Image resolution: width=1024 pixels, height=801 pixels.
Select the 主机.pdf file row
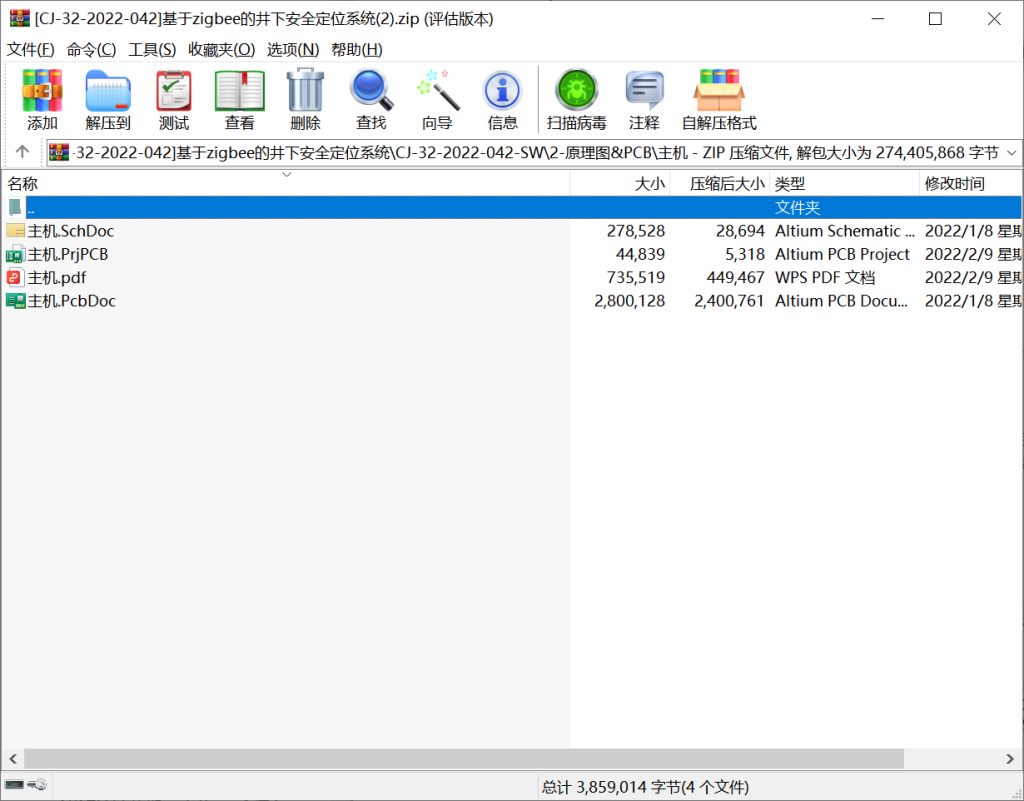click(x=57, y=278)
